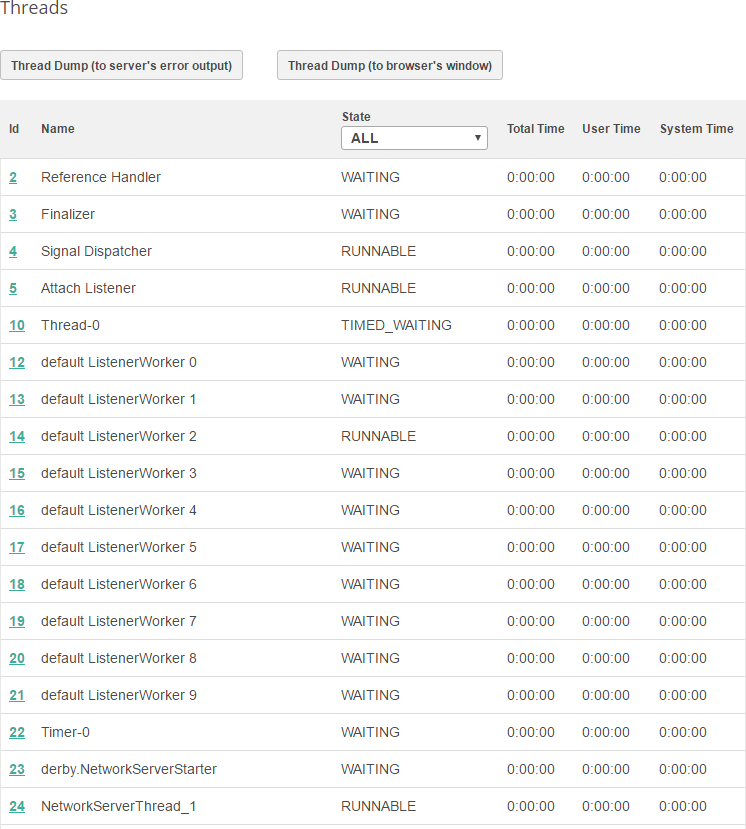Open thread ID 12 ListenerWorker 0 link

tap(17, 363)
